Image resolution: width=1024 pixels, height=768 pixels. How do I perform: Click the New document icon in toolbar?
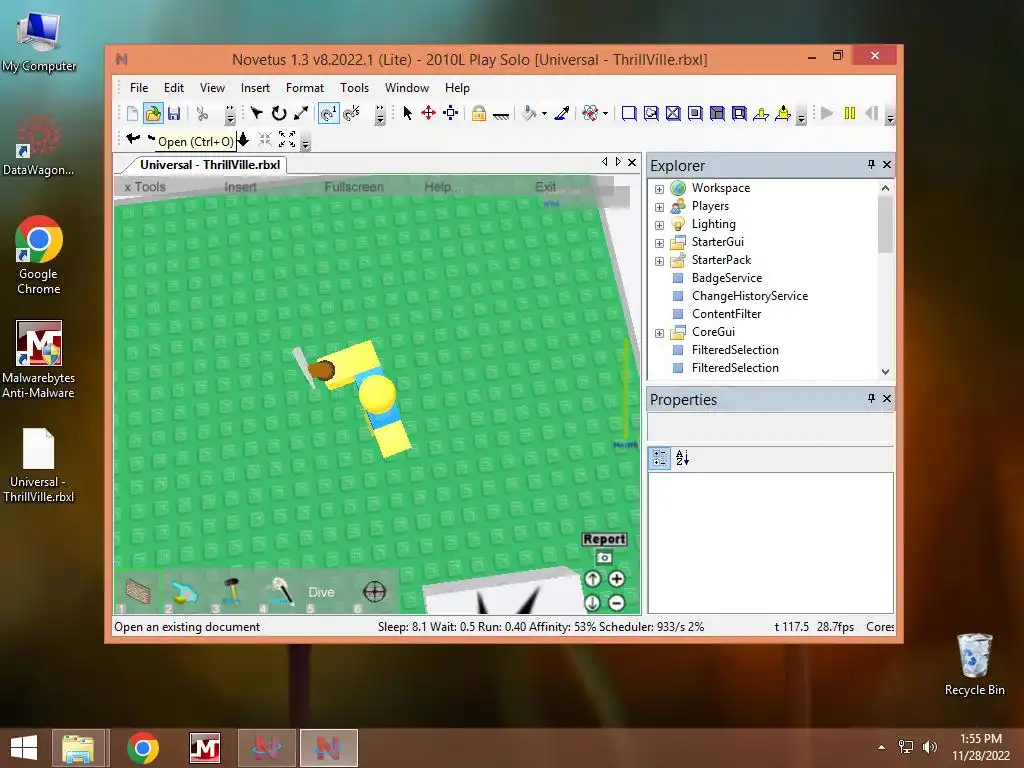(132, 114)
